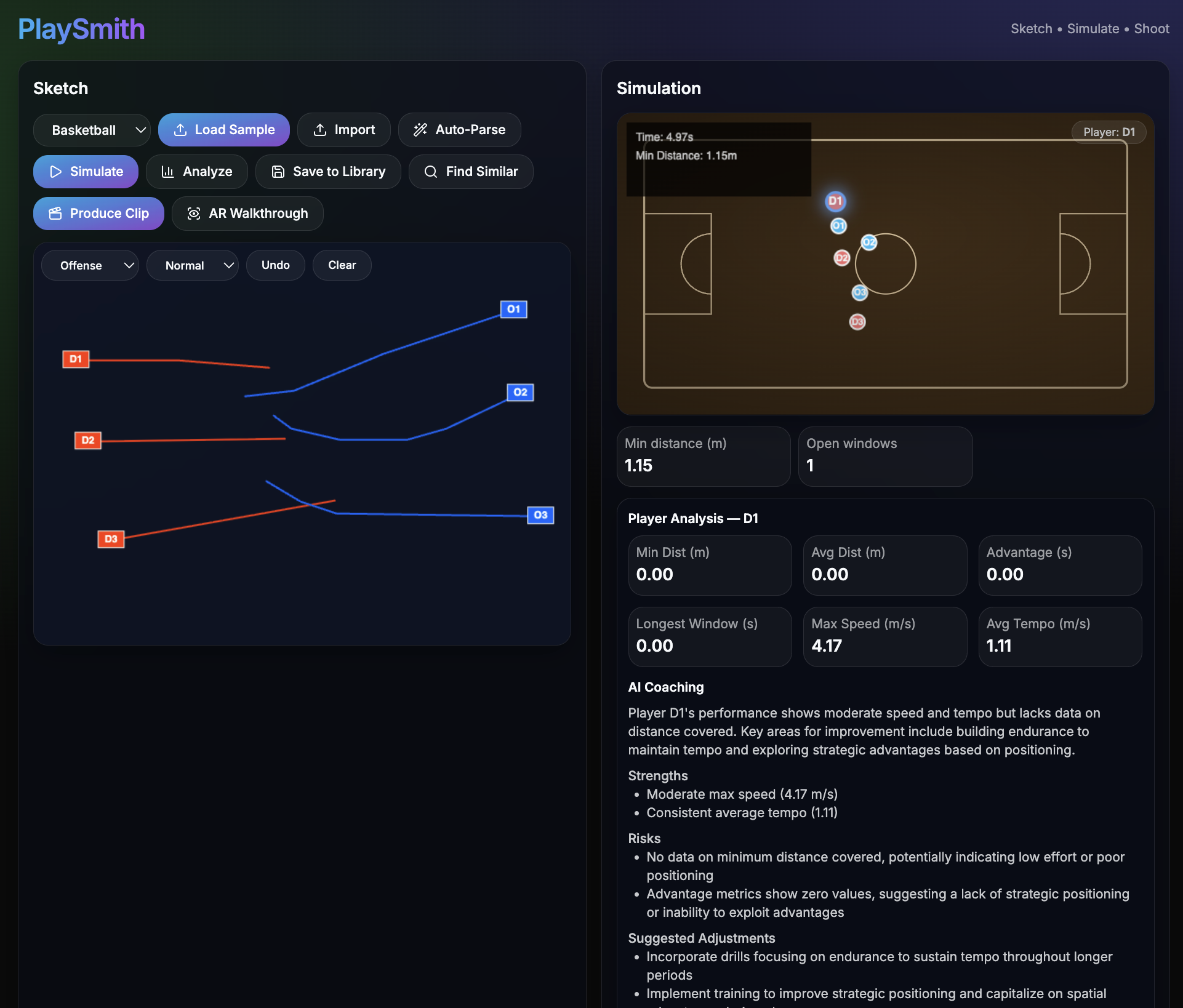Click the bar chart Analyze icon
Screen dimensions: 1183x1008
point(167,172)
